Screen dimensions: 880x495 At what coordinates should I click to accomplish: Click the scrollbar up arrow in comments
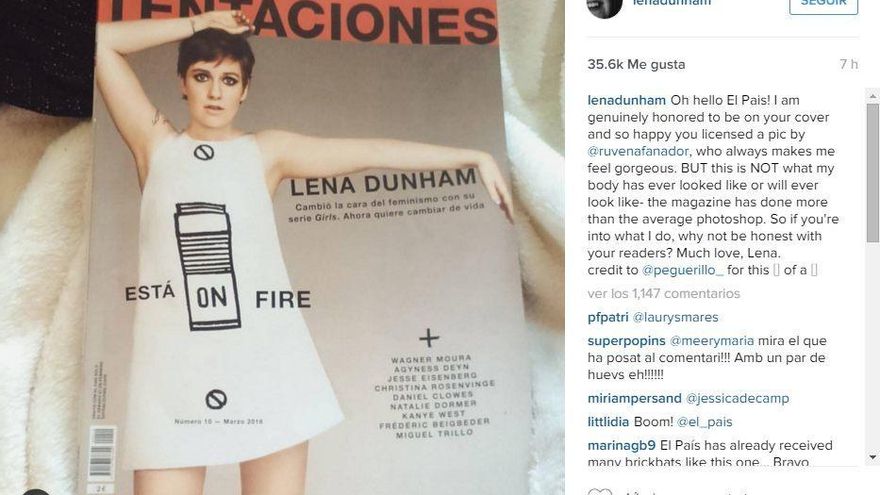coord(873,97)
